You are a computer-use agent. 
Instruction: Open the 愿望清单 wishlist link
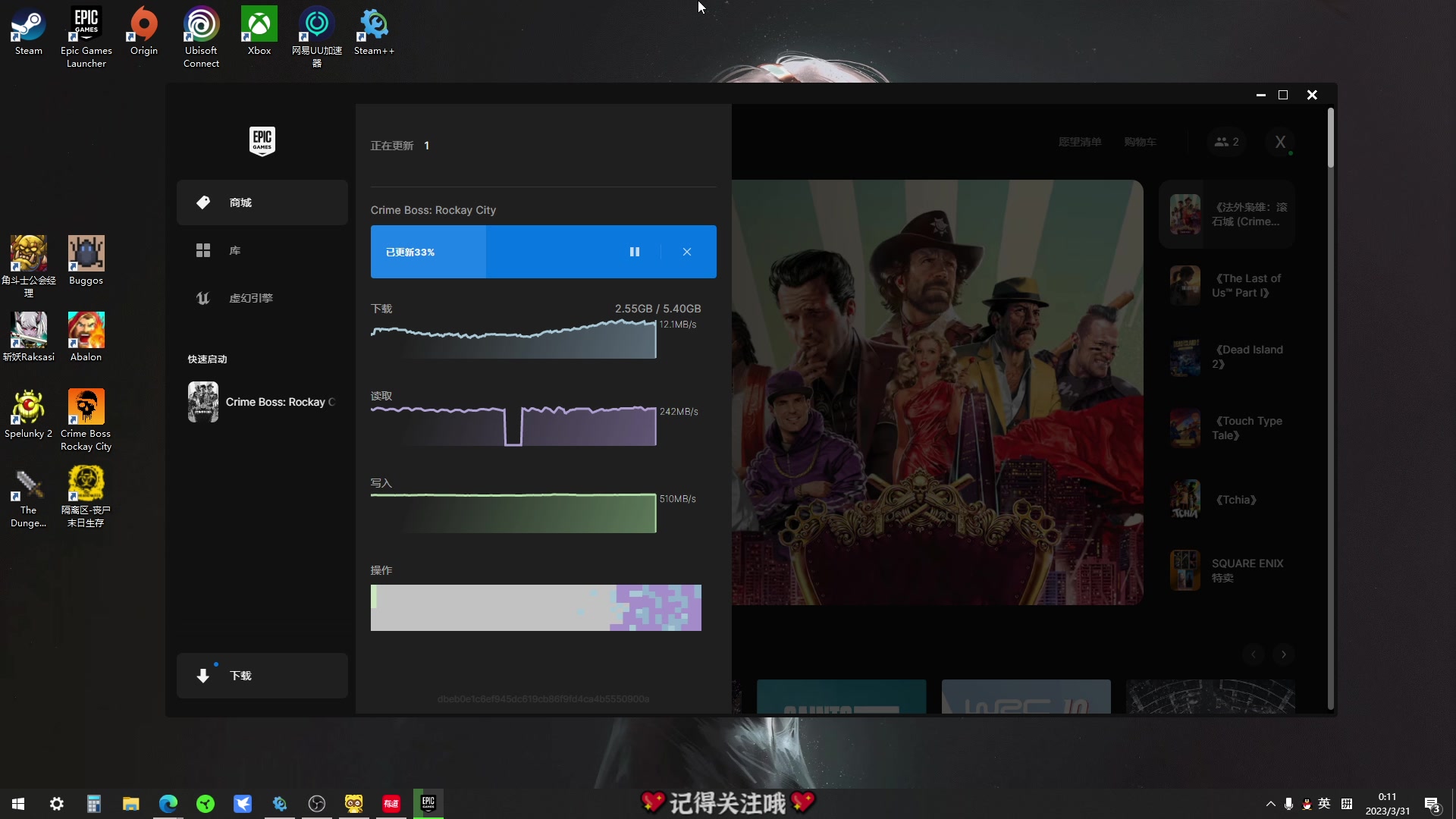tap(1080, 142)
